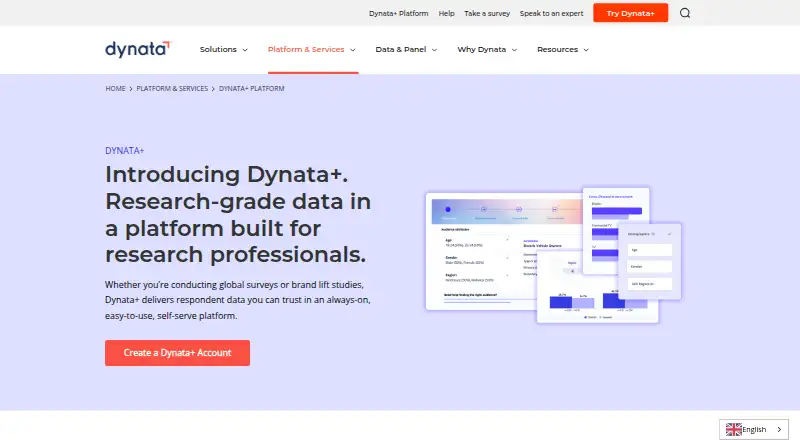This screenshot has height=440, width=800.
Task: Open the English language selector arrow
Action: 779,429
